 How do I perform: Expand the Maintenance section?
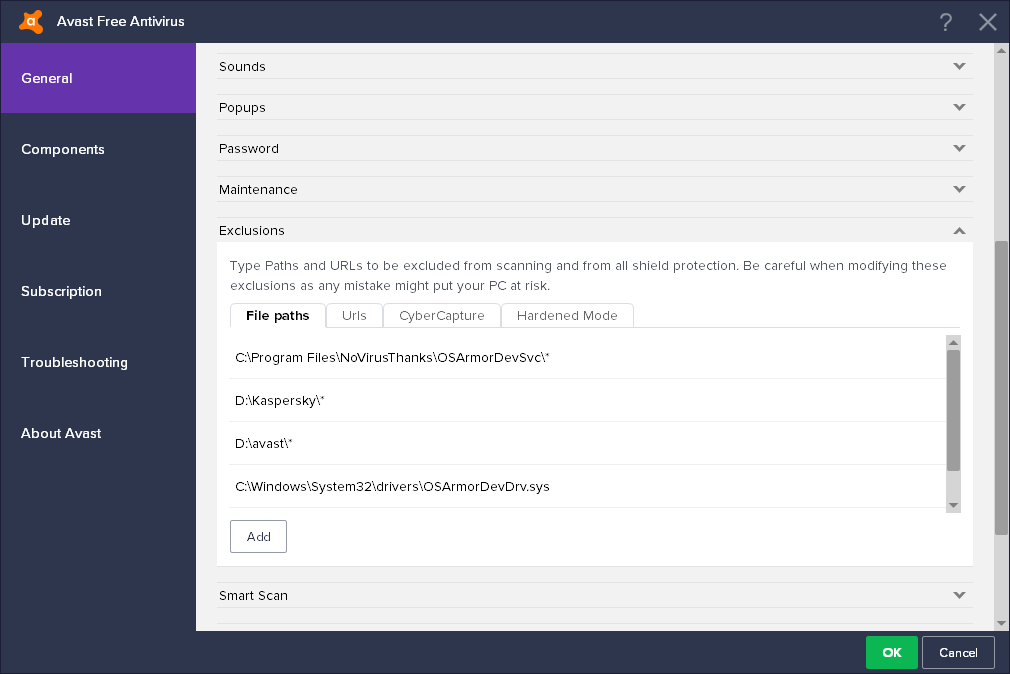point(959,190)
